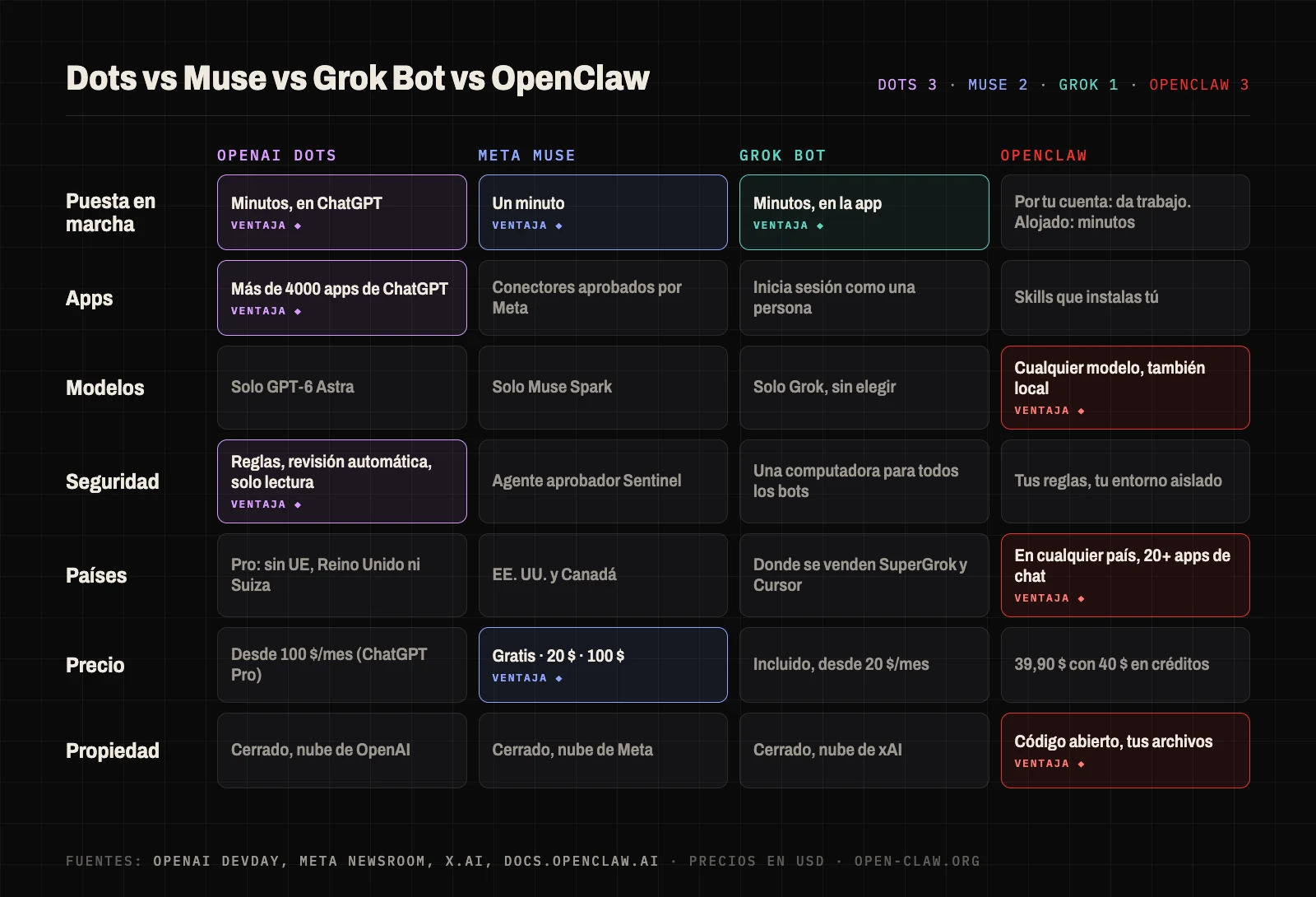Click the 'GROK 1' score label
The width and height of the screenshot is (1316, 897).
(1088, 85)
